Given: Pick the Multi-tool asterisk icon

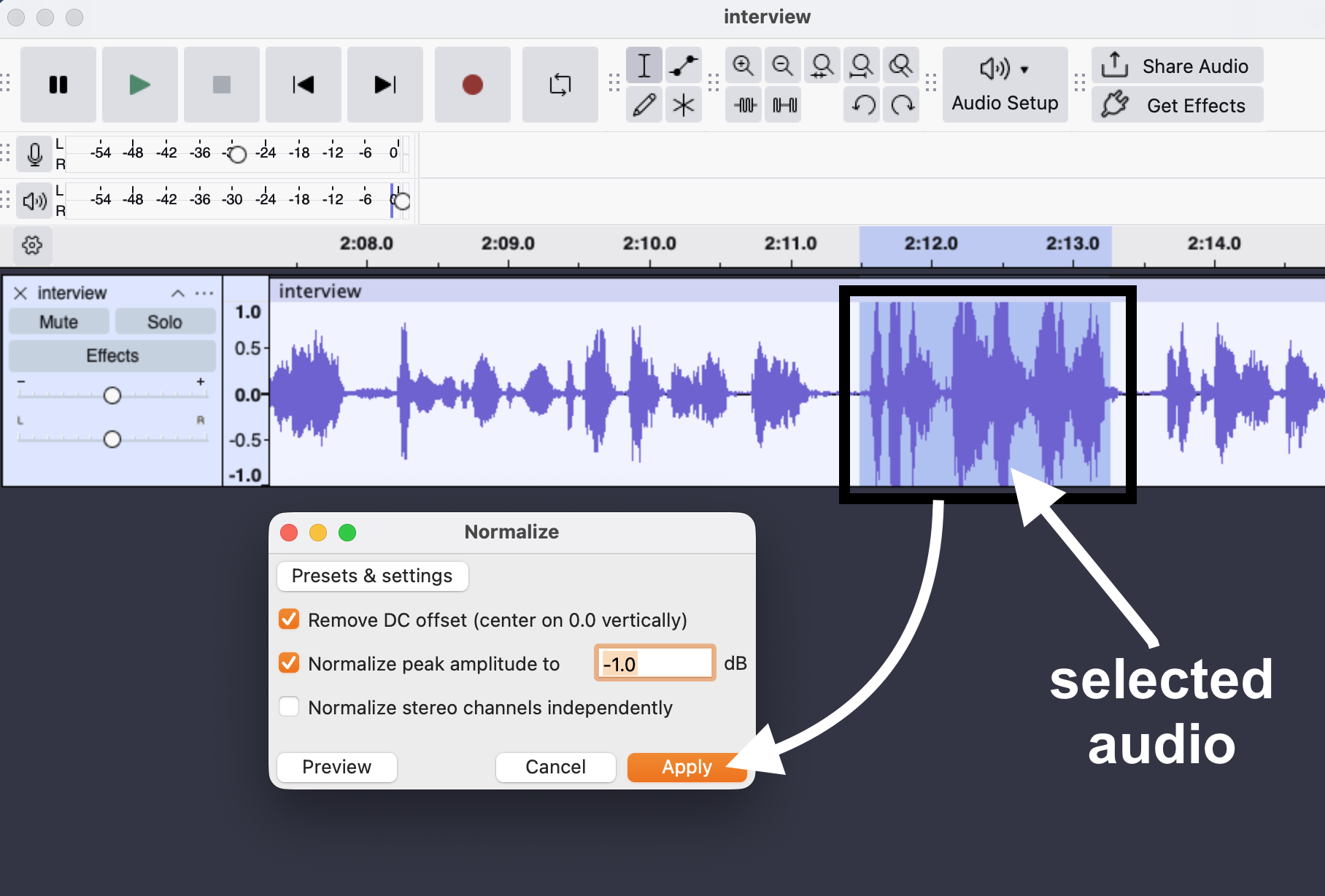Looking at the screenshot, I should pos(684,105).
